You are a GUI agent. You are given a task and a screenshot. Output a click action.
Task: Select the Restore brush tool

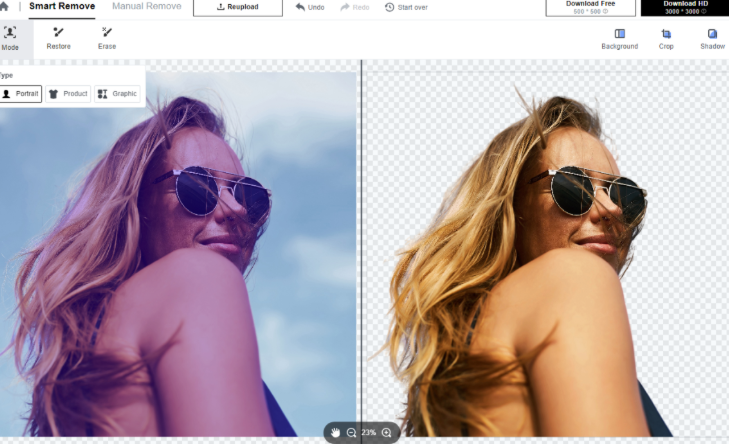[58, 38]
